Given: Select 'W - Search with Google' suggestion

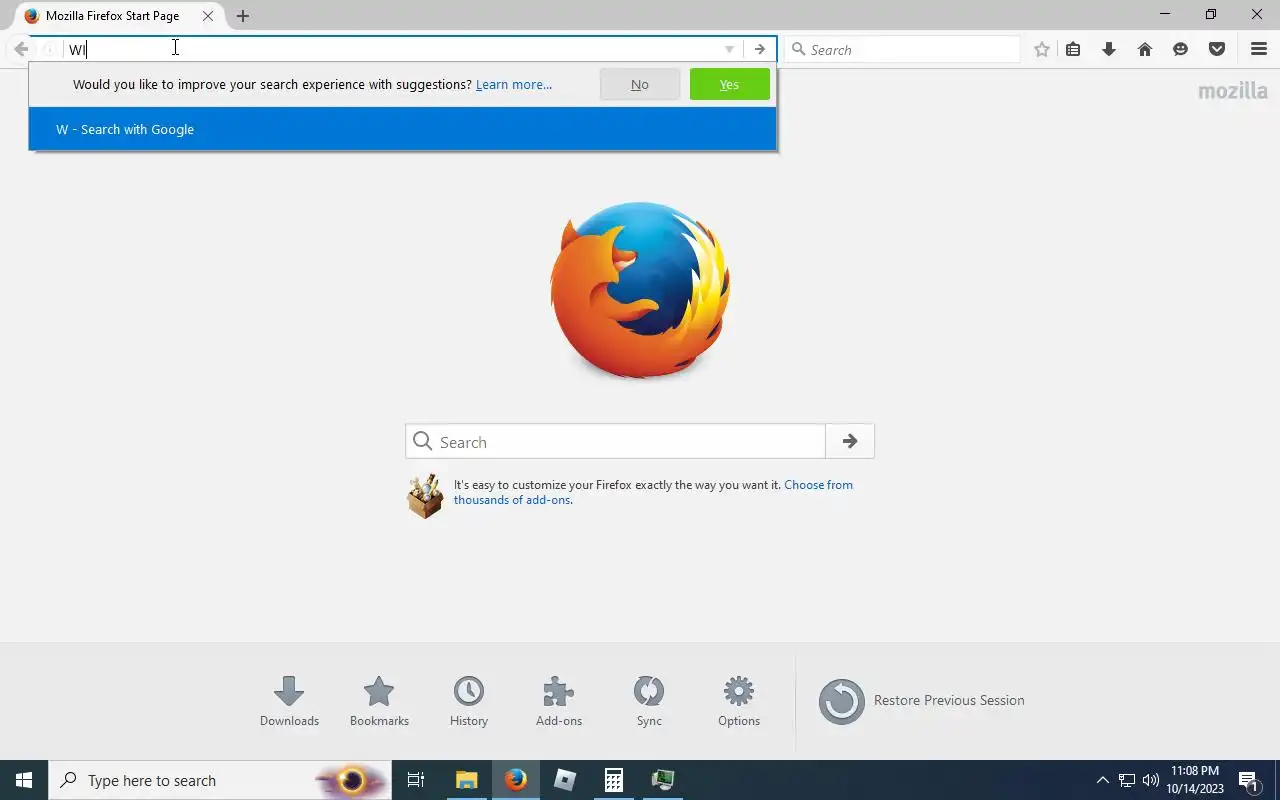Looking at the screenshot, I should pyautogui.click(x=402, y=129).
